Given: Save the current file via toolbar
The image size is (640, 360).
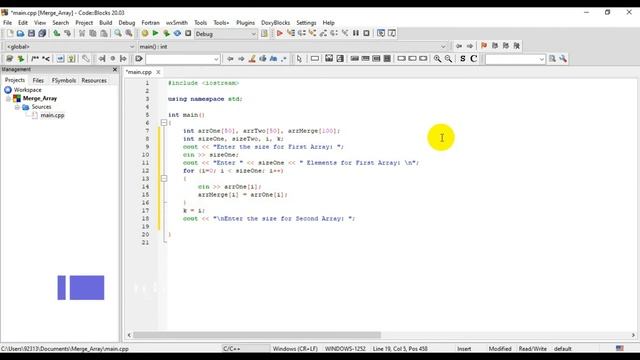Looking at the screenshot, I should (31, 33).
